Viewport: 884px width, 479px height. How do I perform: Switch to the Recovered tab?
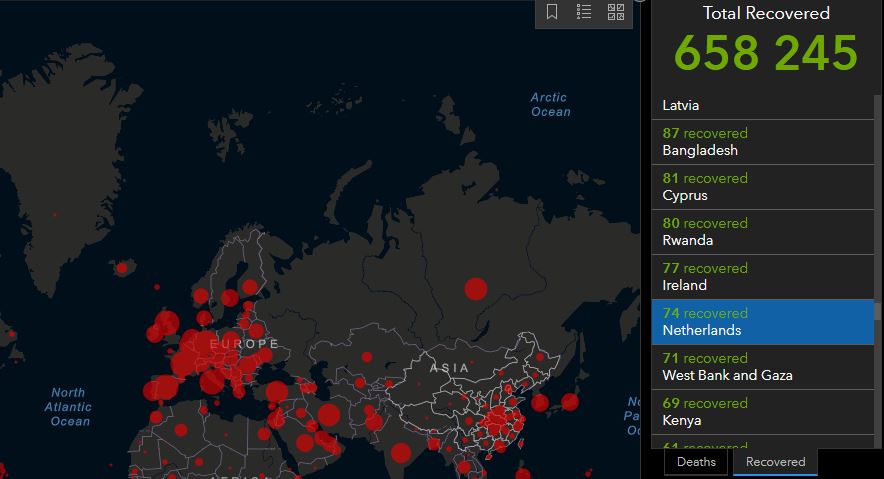775,462
